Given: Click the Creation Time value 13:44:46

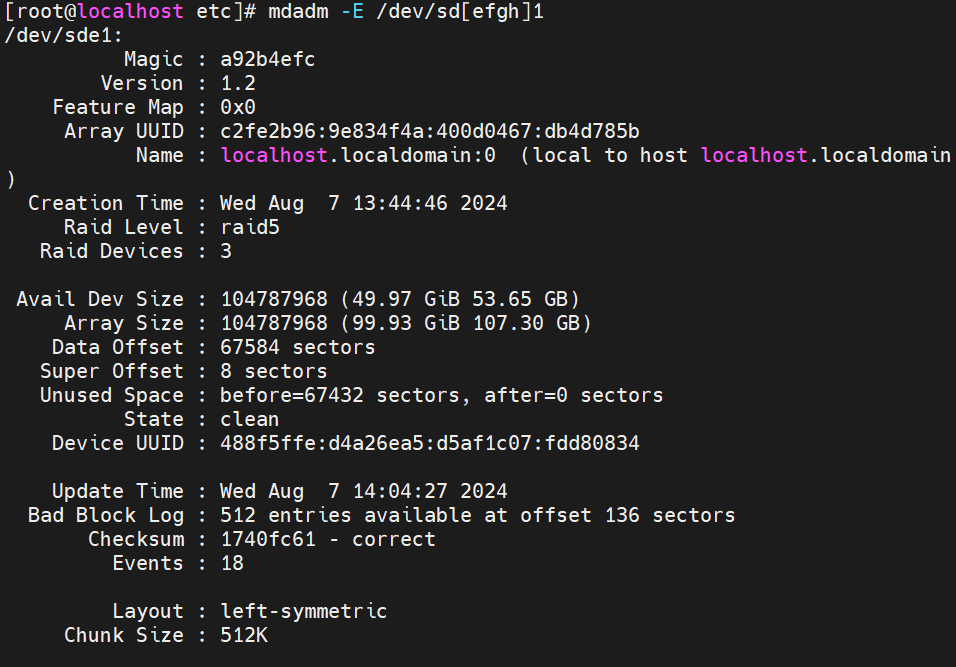Looking at the screenshot, I should (x=400, y=203).
